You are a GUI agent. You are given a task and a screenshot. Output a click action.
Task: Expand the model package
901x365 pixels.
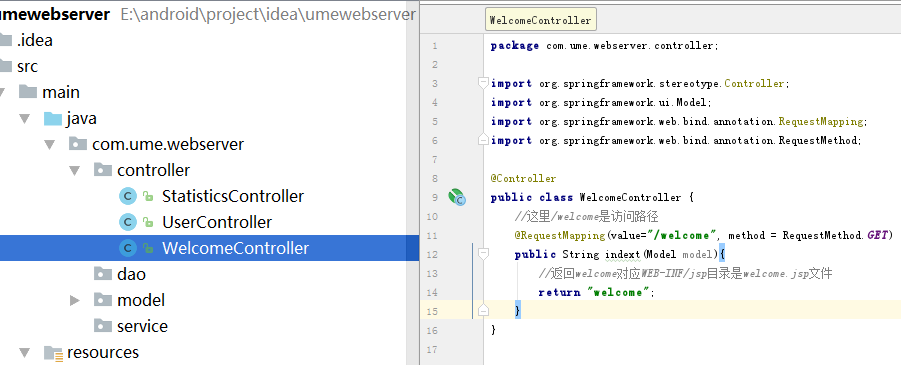pyautogui.click(x=75, y=300)
